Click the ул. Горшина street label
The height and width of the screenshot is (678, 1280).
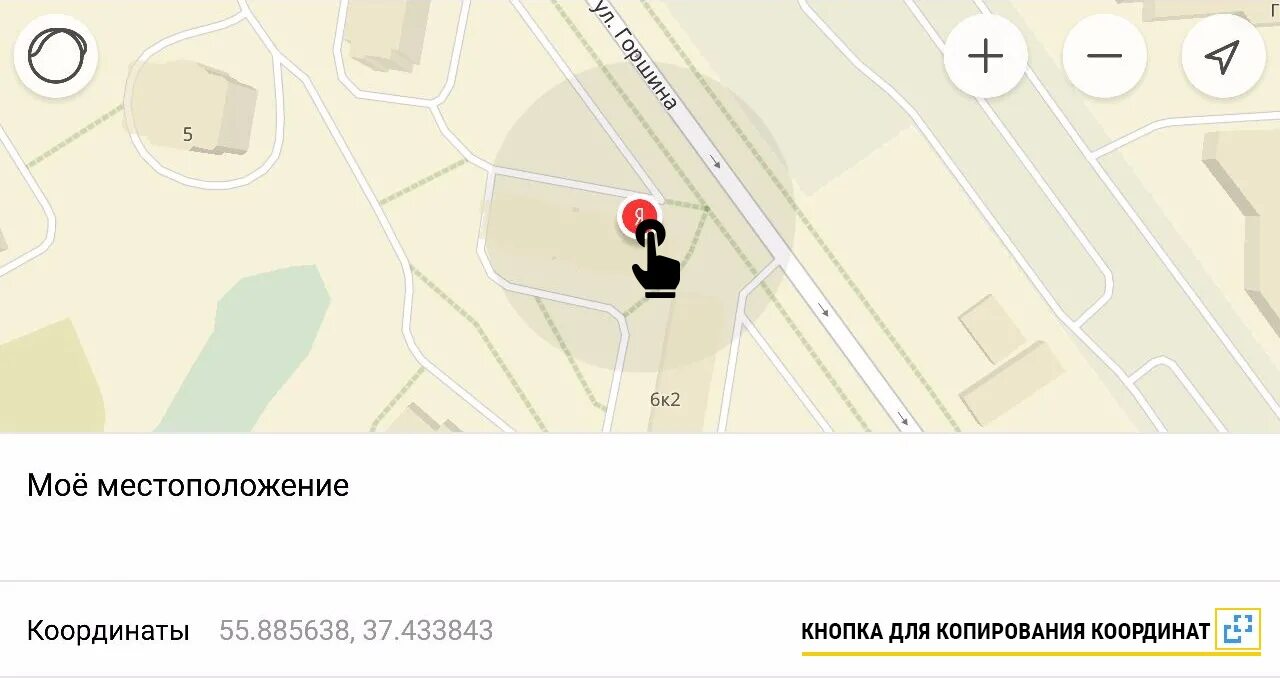635,53
